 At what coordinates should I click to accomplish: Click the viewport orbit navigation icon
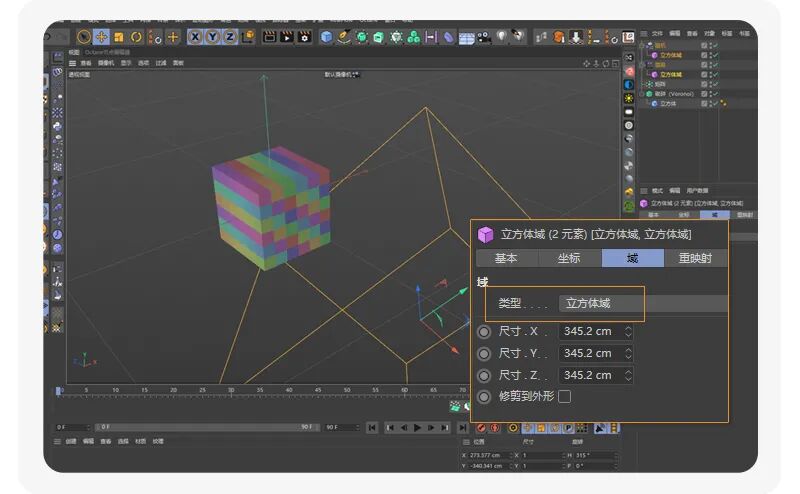[606, 64]
